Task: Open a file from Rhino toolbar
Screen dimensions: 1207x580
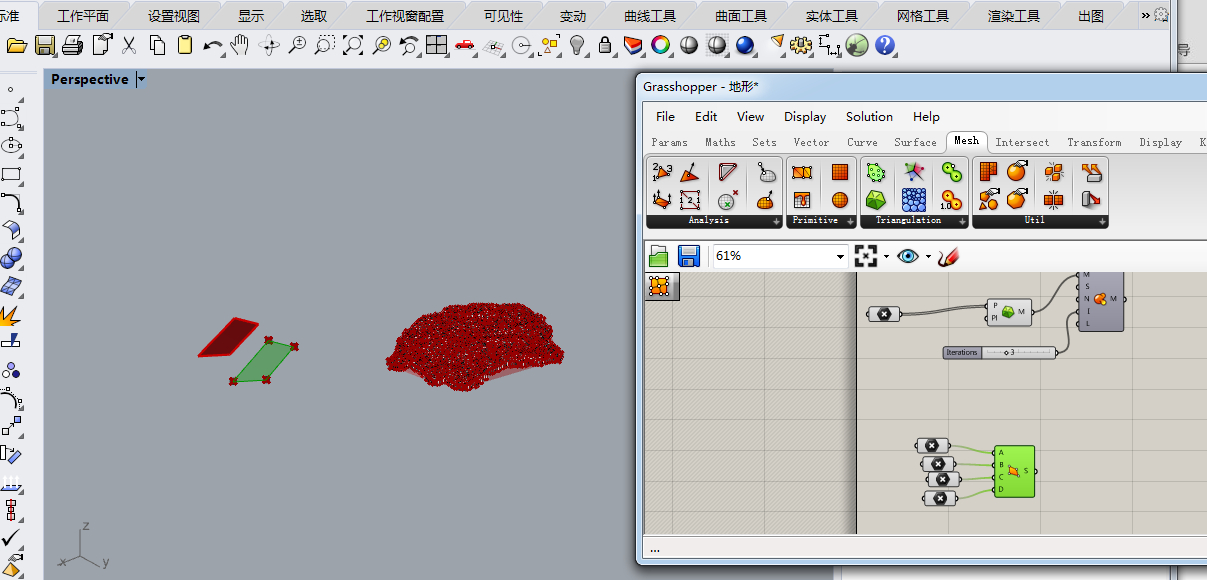Action: 16,45
